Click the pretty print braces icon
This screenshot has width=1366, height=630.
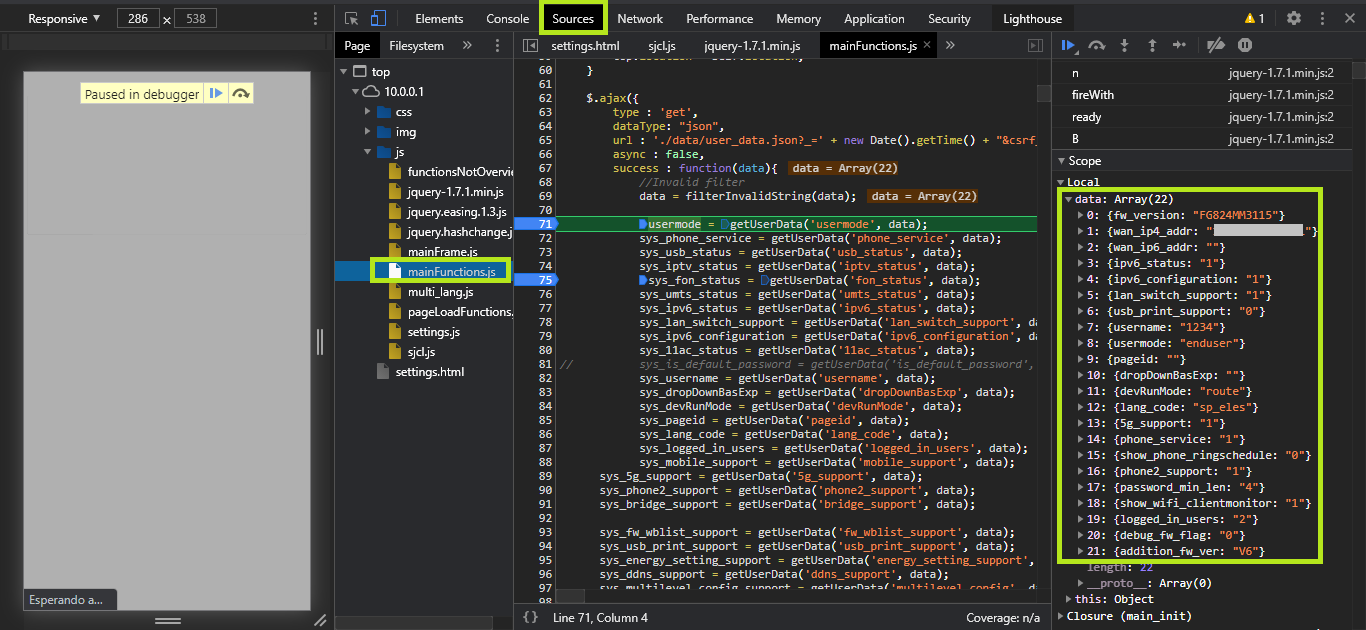[530, 618]
